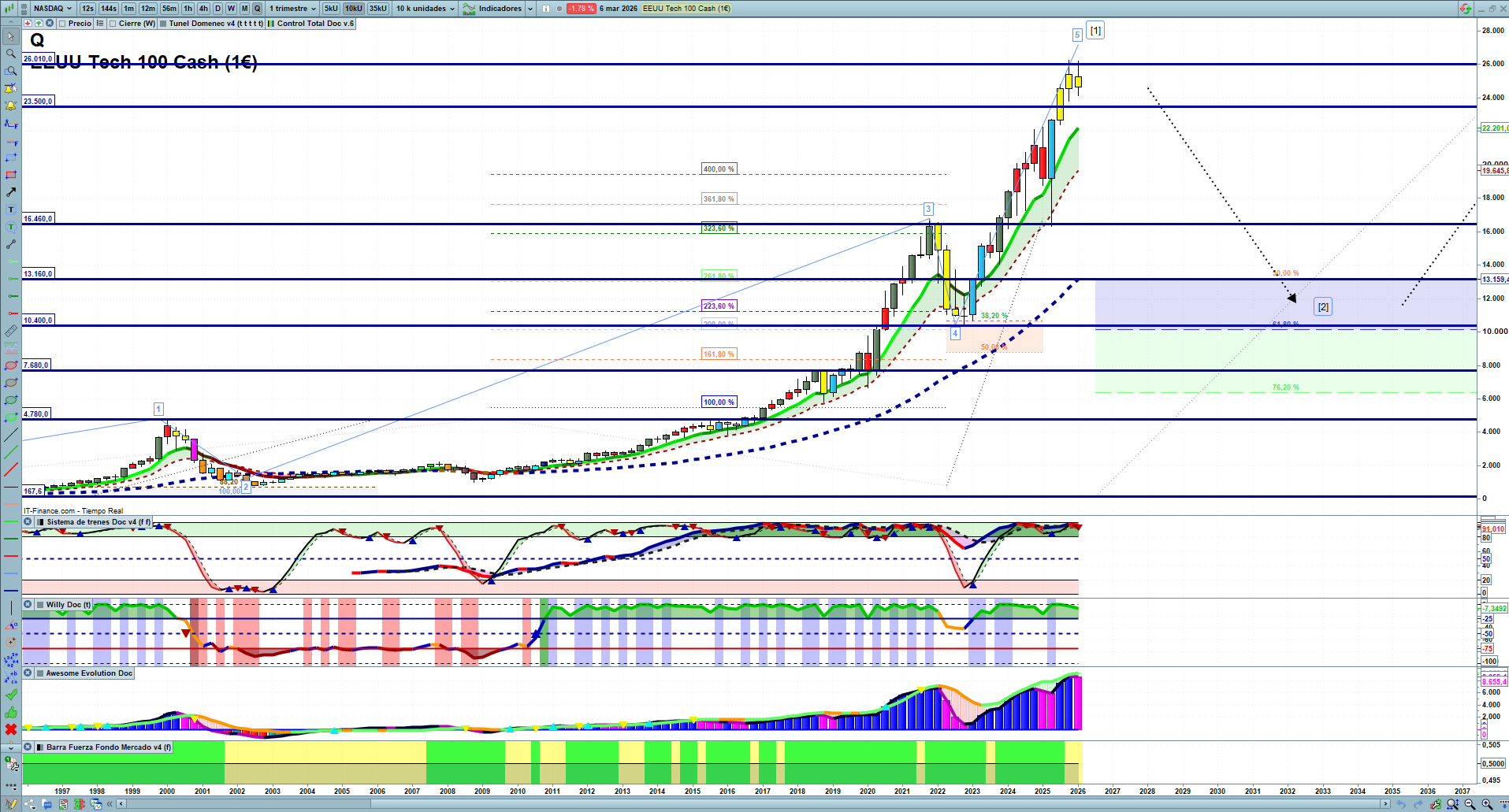This screenshot has height=812, width=1509.
Task: Expand the Indicadores dropdown arrow
Action: pos(530,9)
